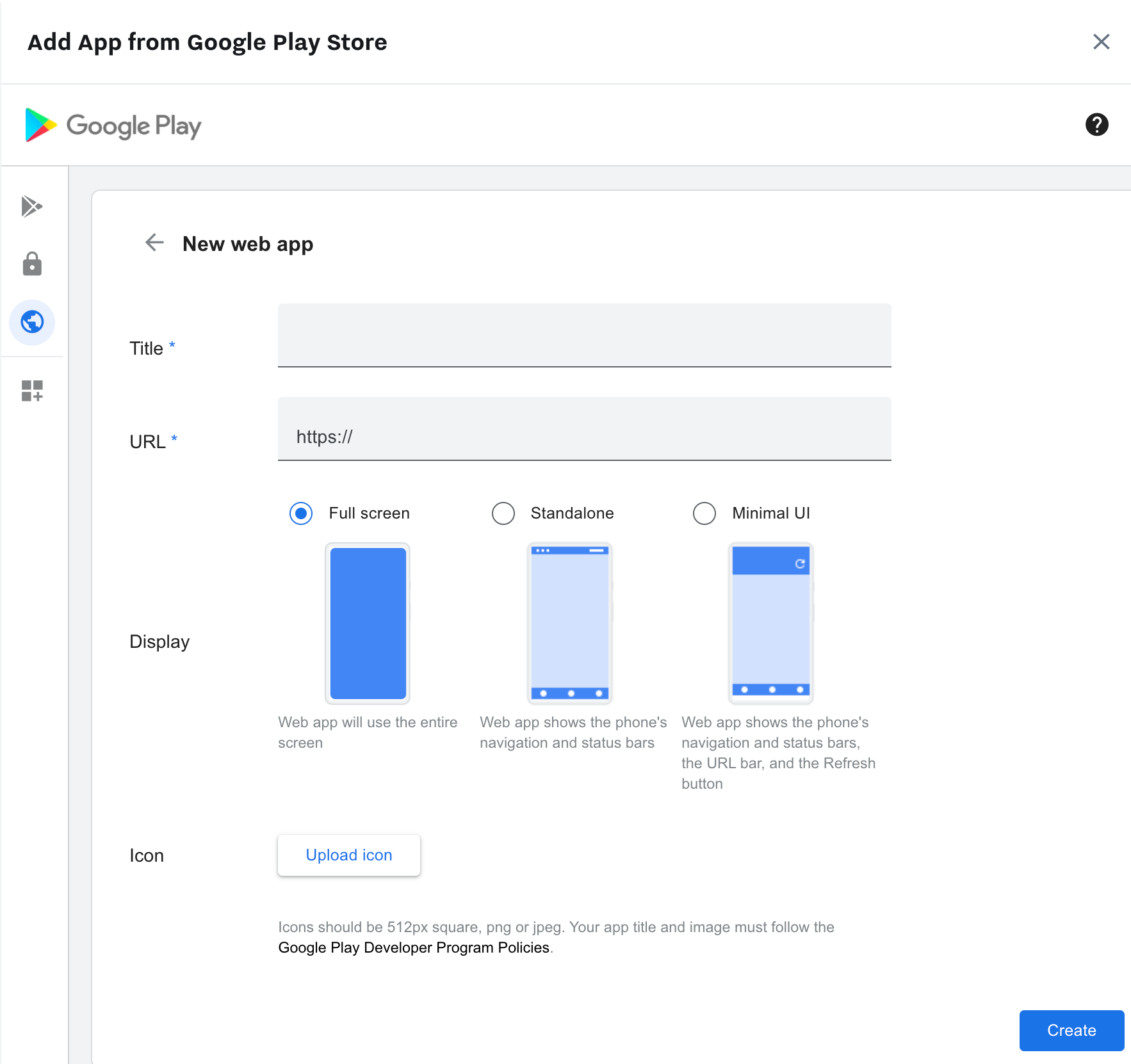Click into the Title input field

pos(584,335)
